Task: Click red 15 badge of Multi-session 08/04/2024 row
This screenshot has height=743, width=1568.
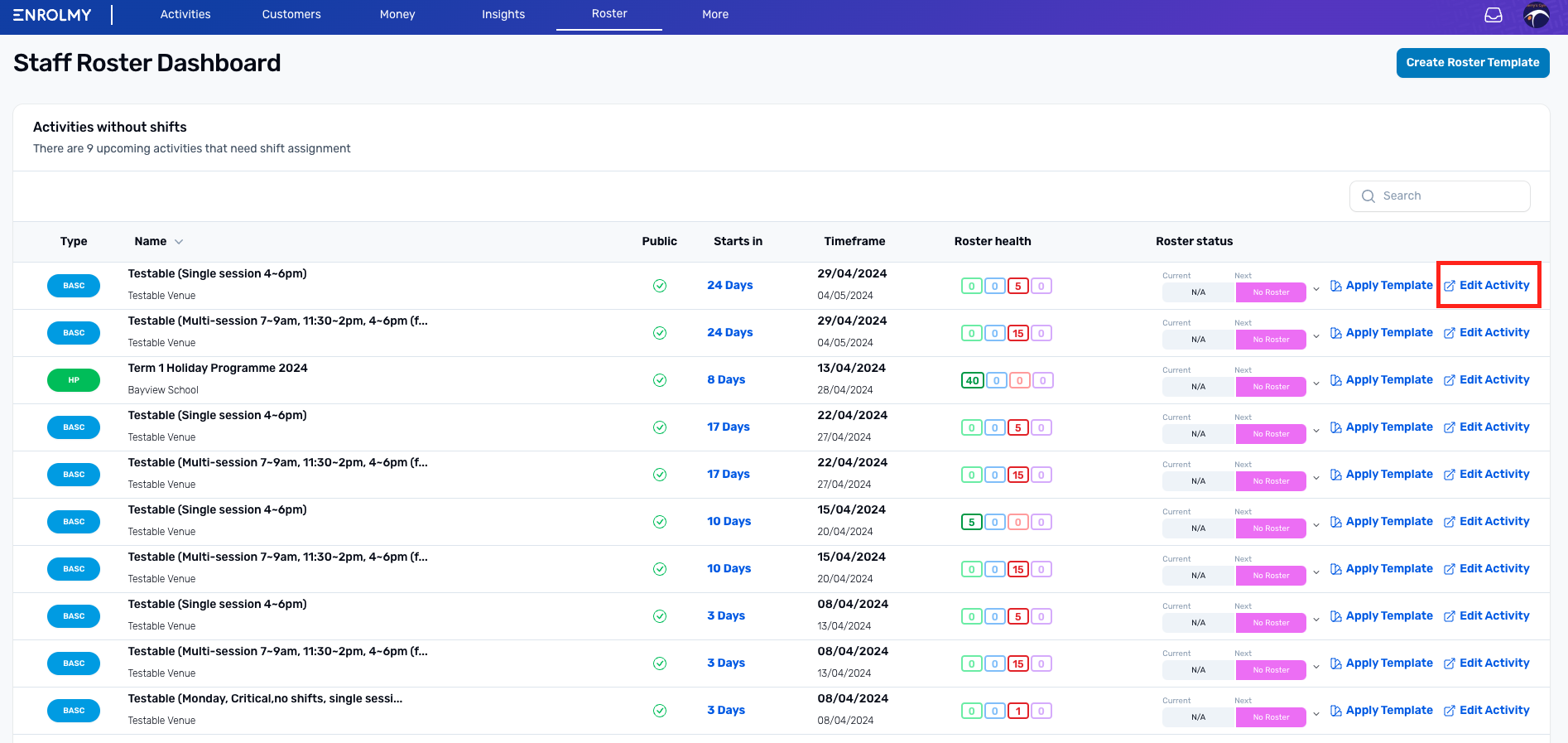Action: pos(1018,664)
